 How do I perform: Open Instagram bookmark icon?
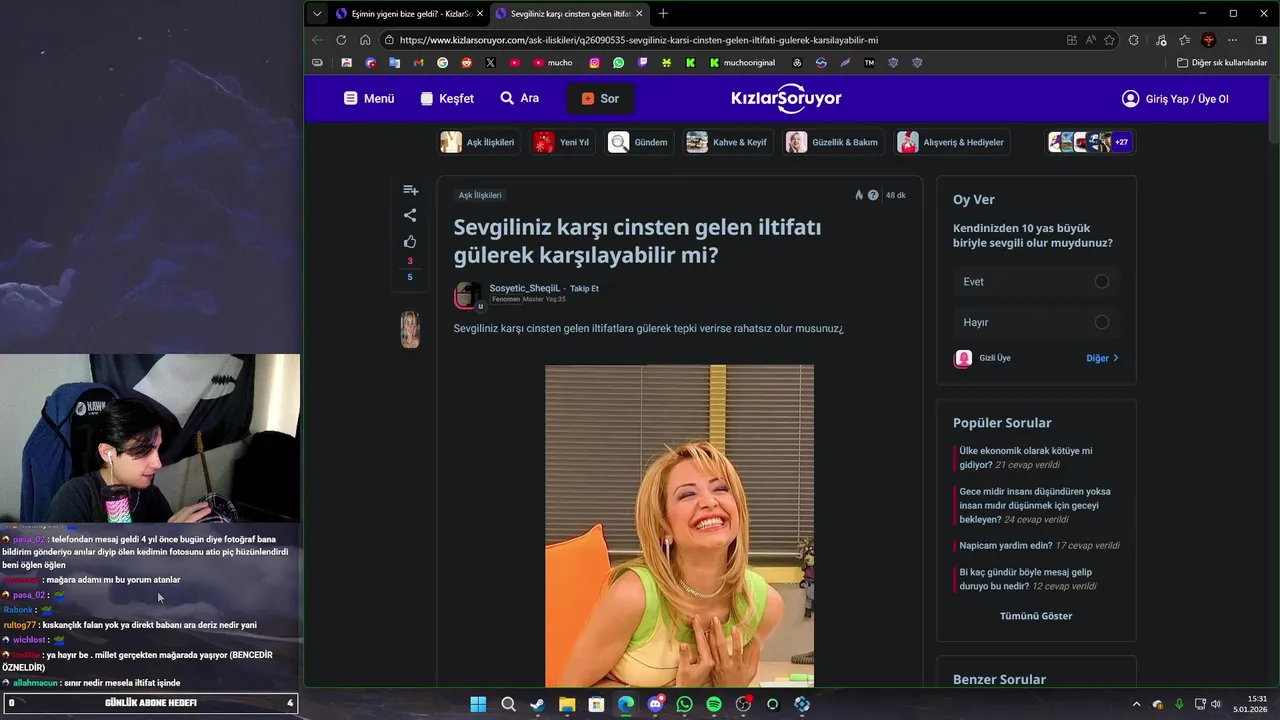pos(594,62)
